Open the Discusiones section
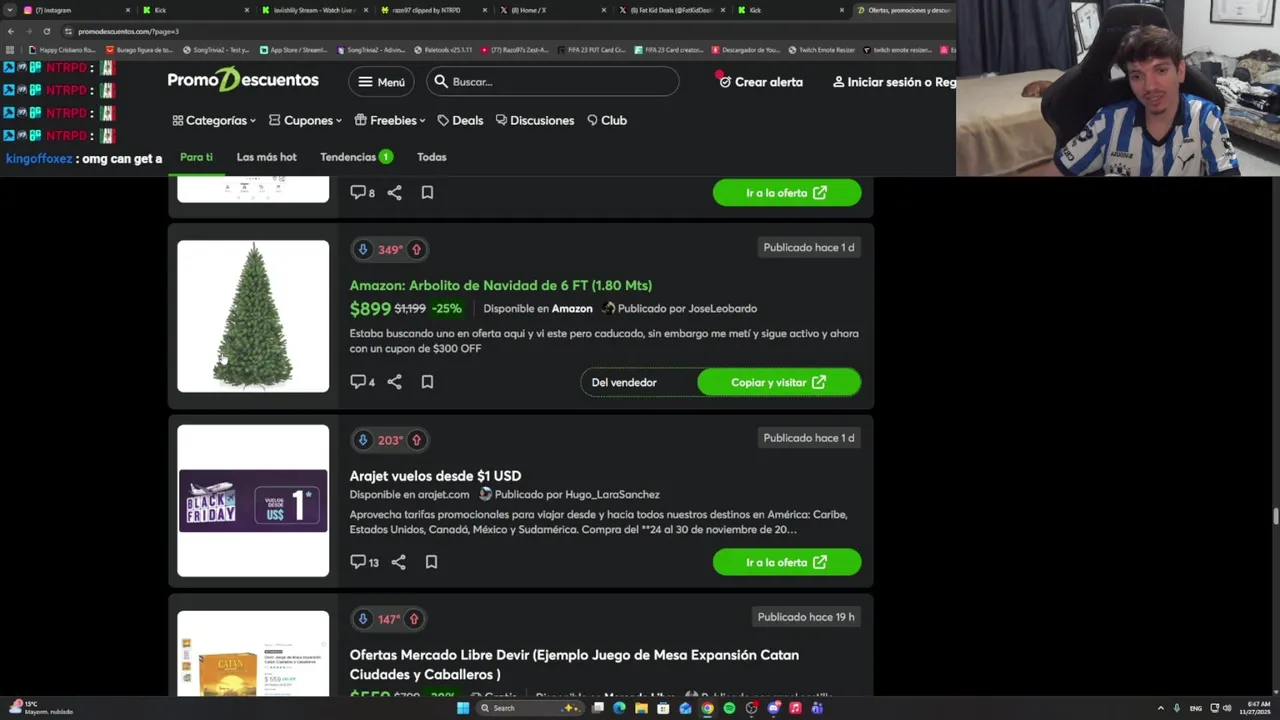1280x720 pixels. click(x=535, y=120)
